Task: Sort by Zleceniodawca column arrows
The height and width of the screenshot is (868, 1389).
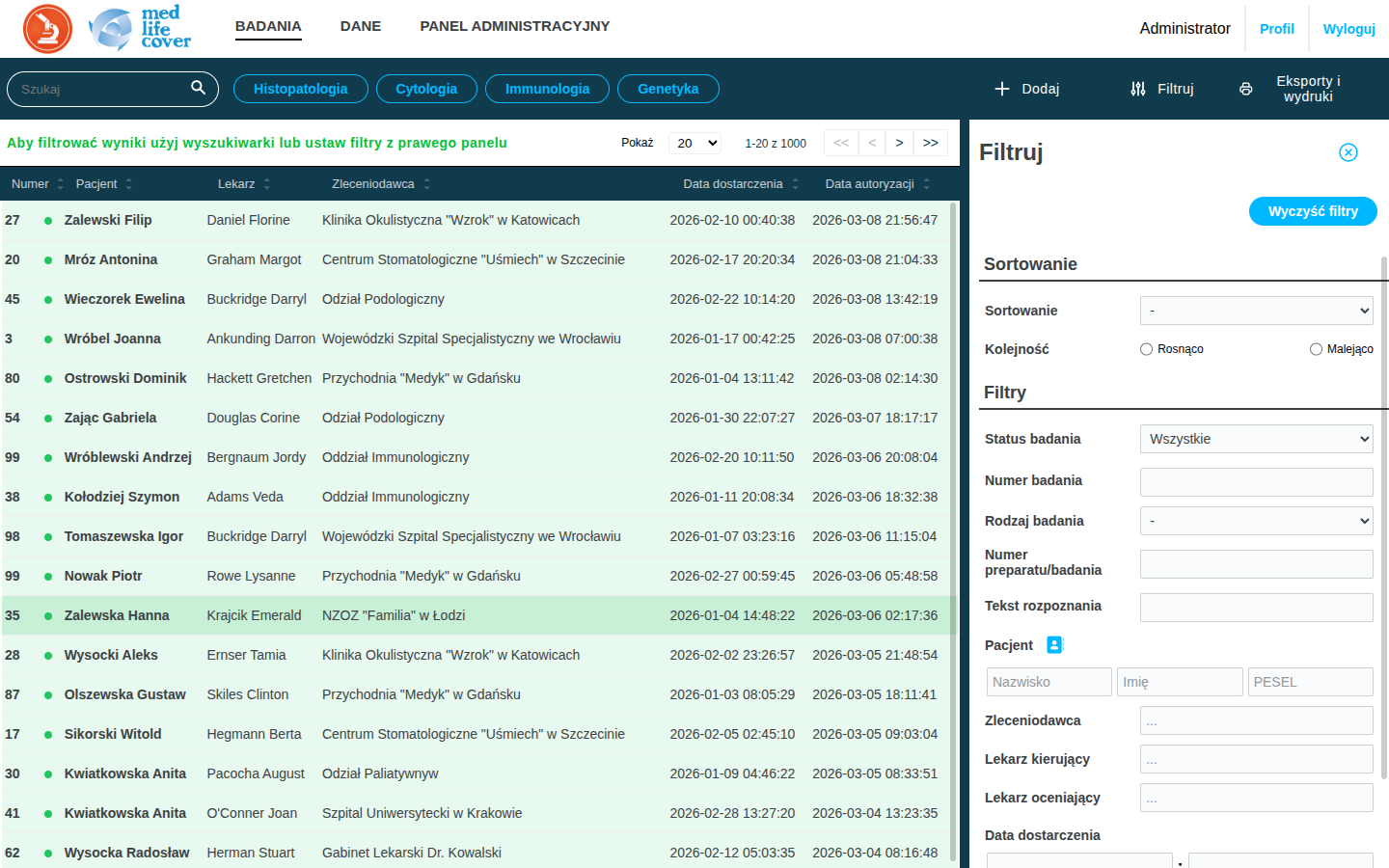Action: click(x=426, y=184)
